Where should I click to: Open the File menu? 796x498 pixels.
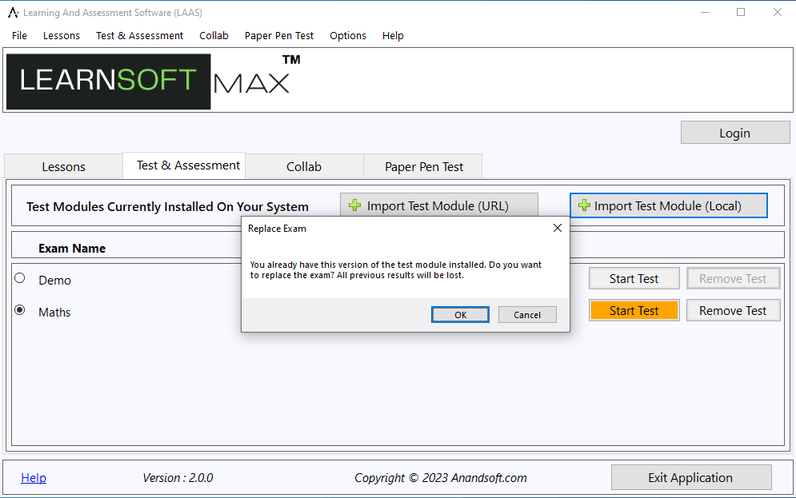pos(19,35)
